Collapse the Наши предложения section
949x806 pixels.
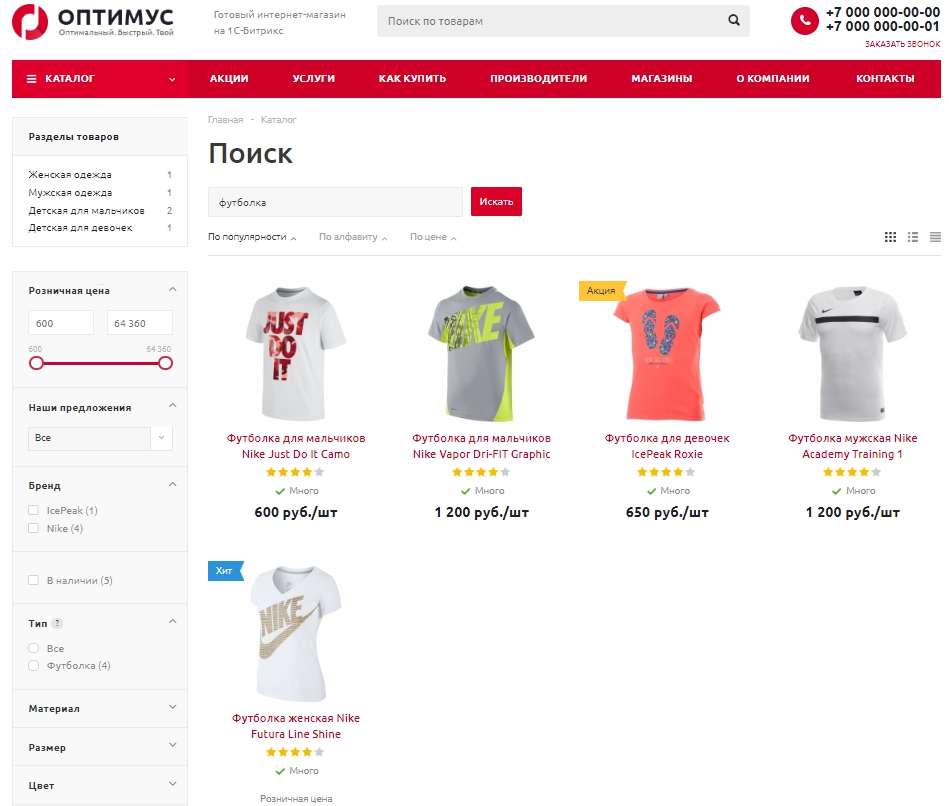172,405
